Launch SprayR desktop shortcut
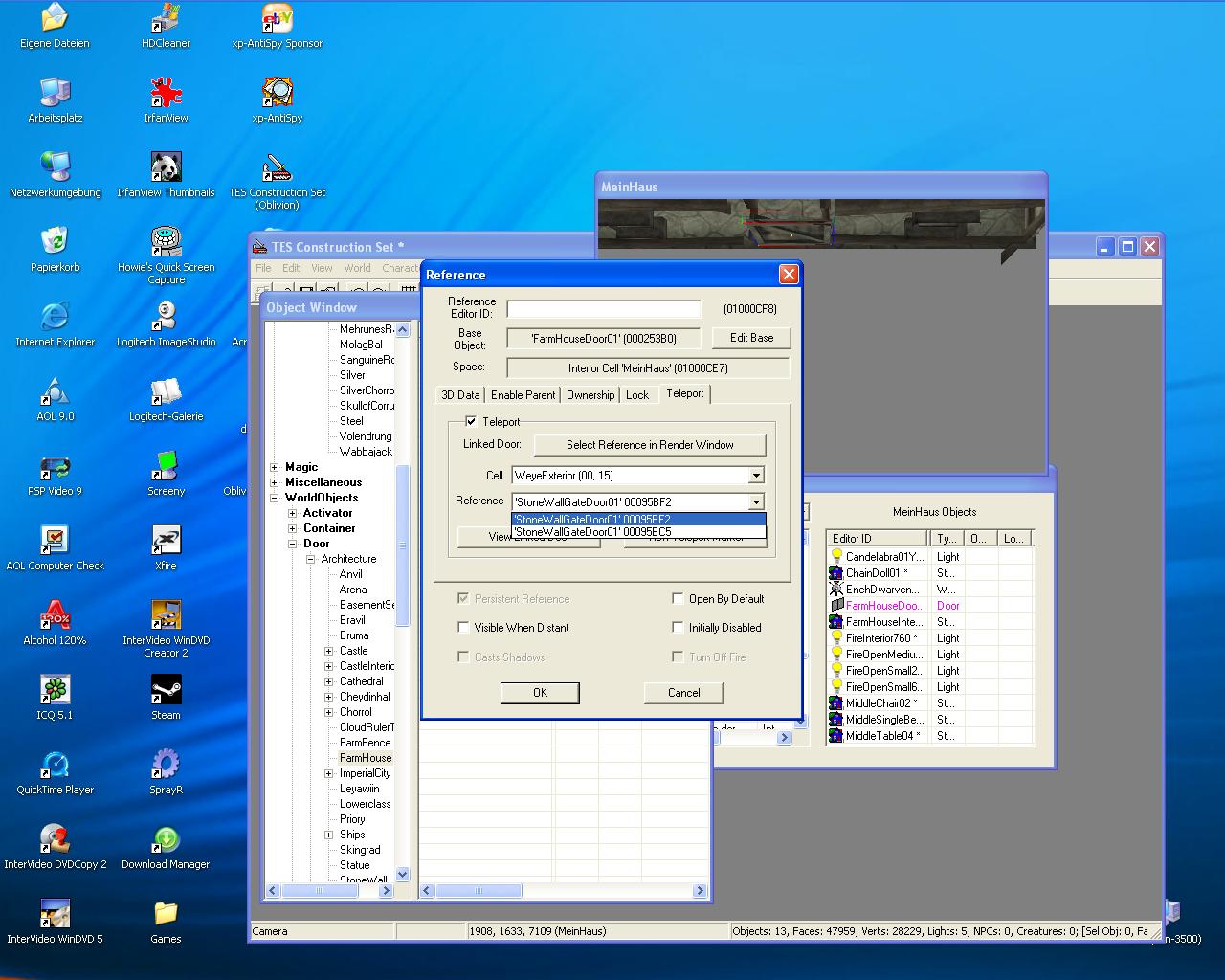 click(166, 772)
